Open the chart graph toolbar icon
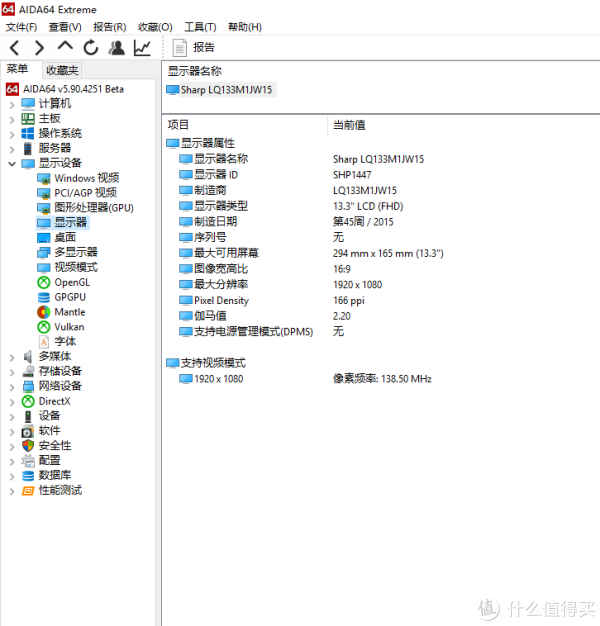 tap(142, 48)
